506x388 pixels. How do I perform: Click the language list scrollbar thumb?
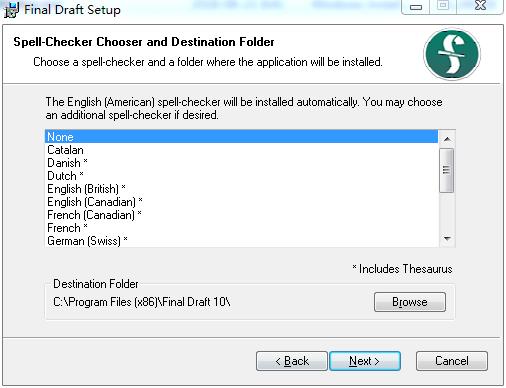click(447, 170)
